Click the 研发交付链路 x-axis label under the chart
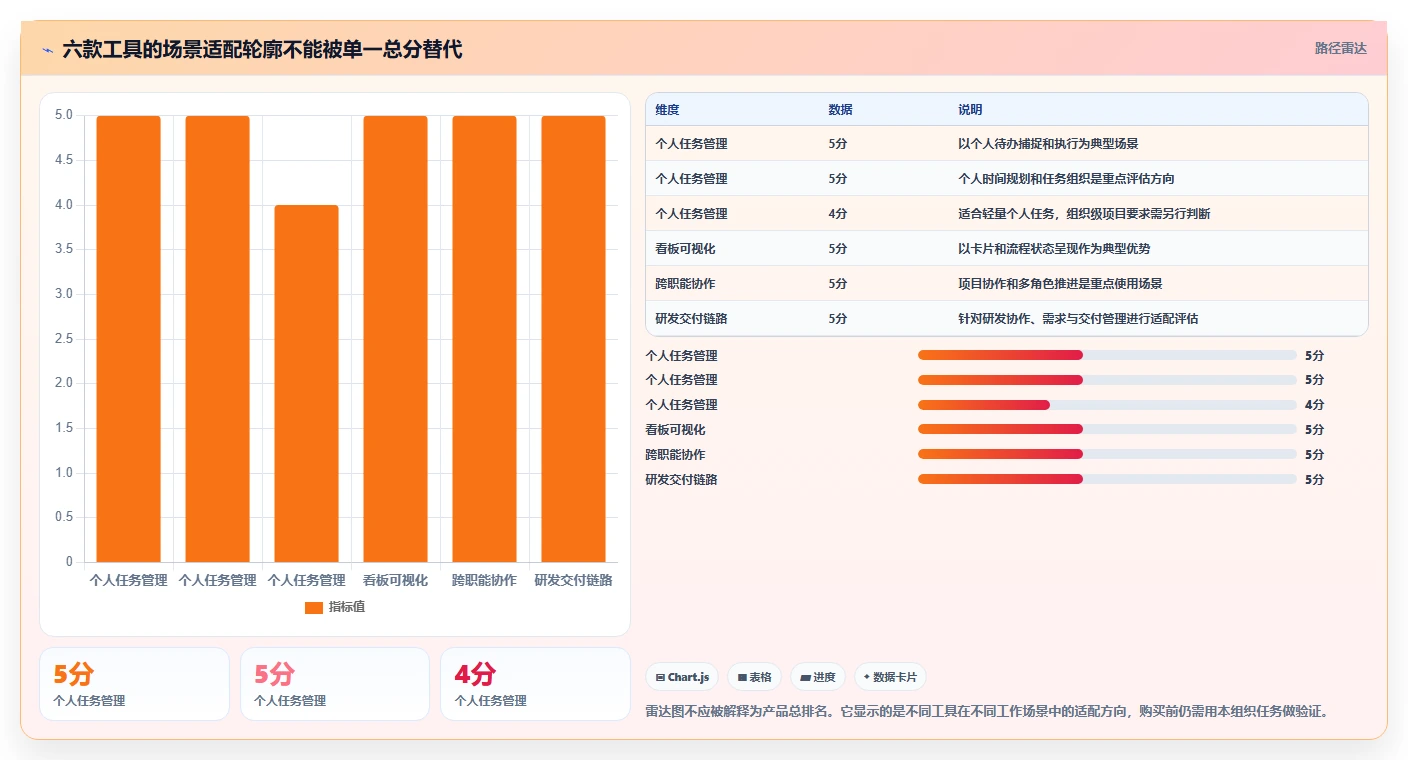 (x=573, y=580)
